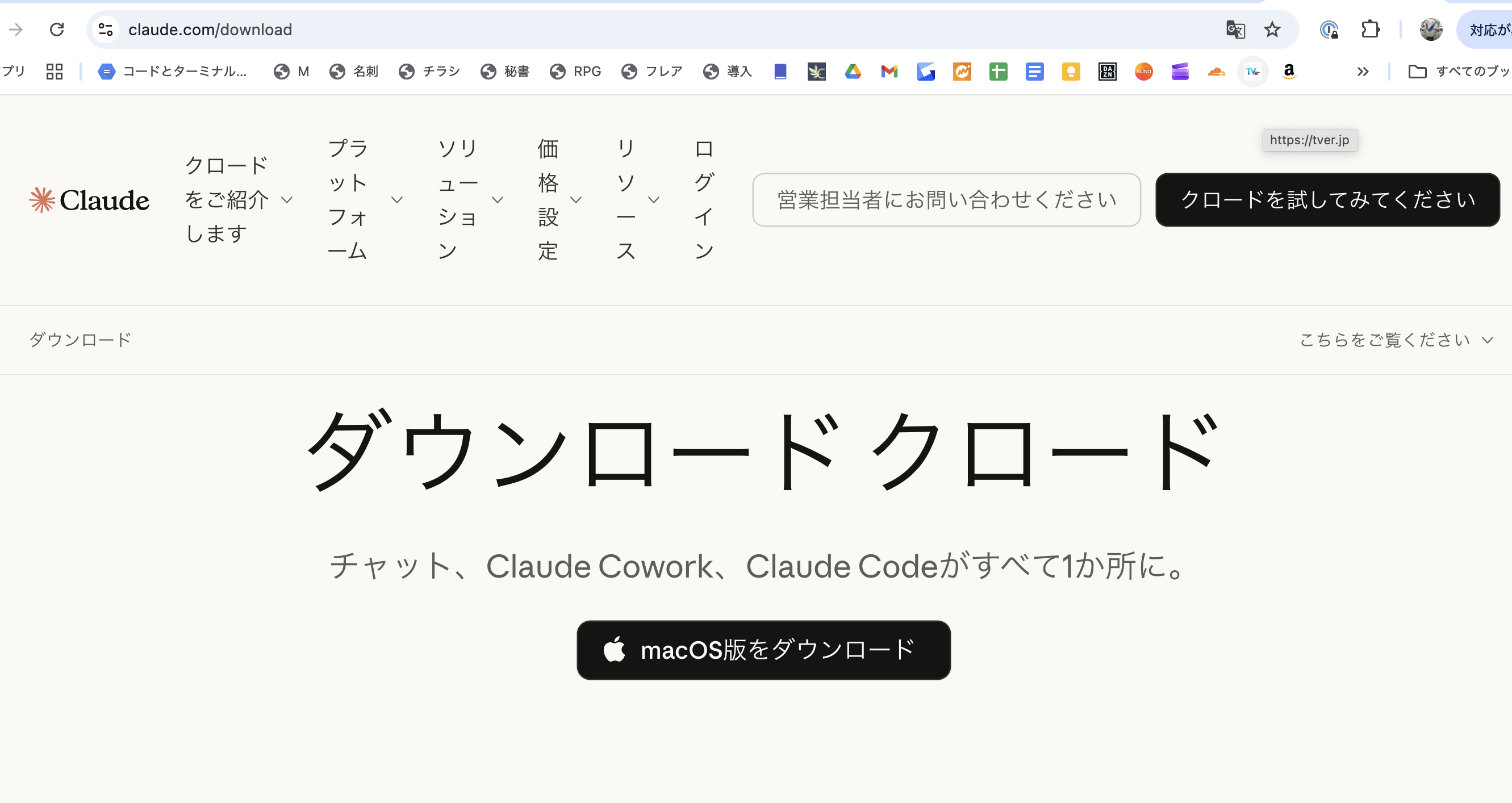The width and height of the screenshot is (1512, 803).
Task: Open the Amazon bookmark icon
Action: point(1289,71)
